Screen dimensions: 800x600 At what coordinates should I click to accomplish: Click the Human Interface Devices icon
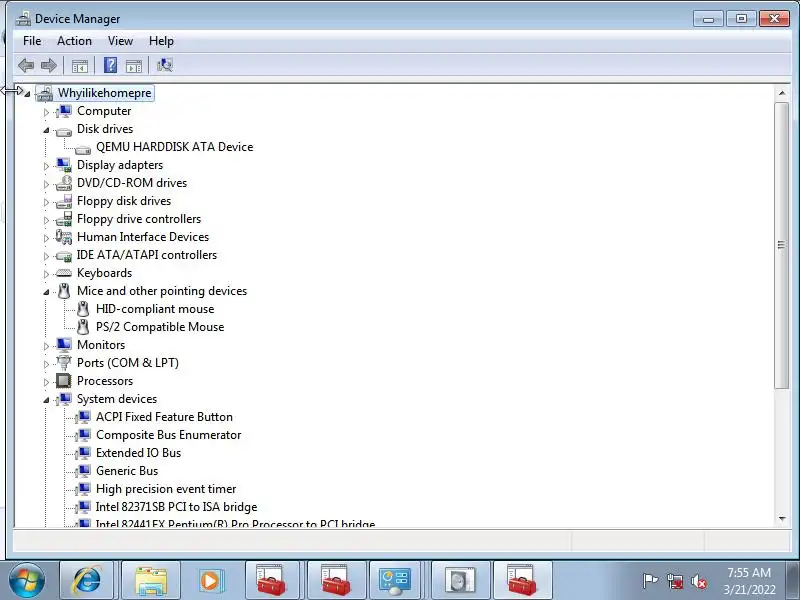pyautogui.click(x=64, y=237)
